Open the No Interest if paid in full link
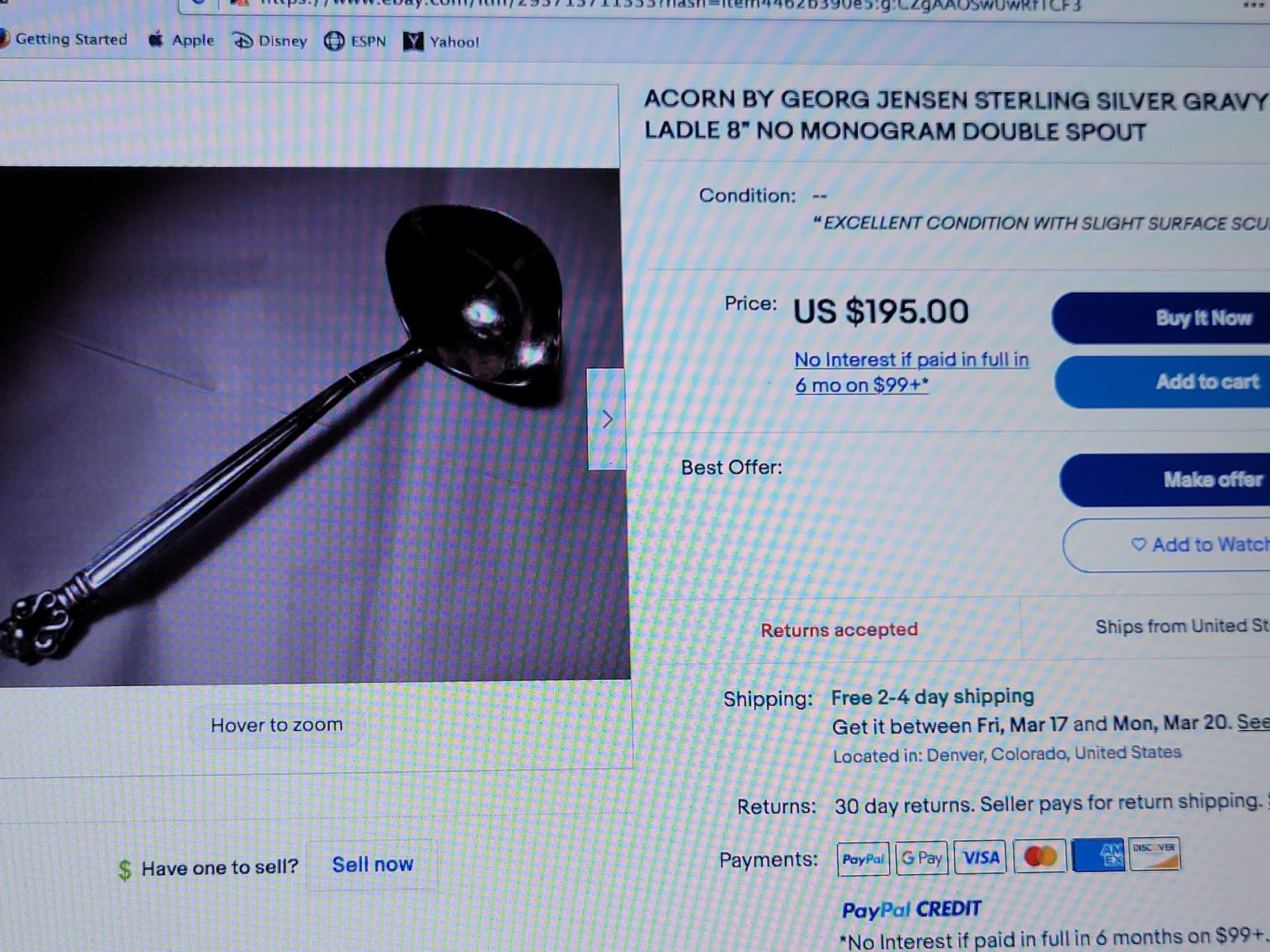Screen dimensions: 1270x952 tap(912, 372)
